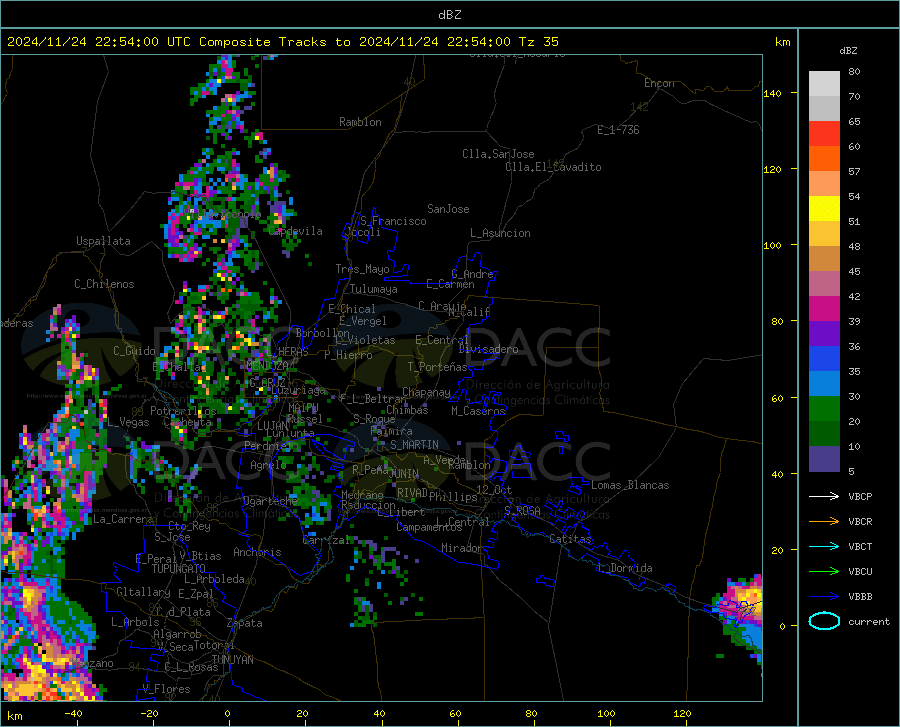Click the C_Chilenos place label
The width and height of the screenshot is (900, 727).
pos(104,284)
